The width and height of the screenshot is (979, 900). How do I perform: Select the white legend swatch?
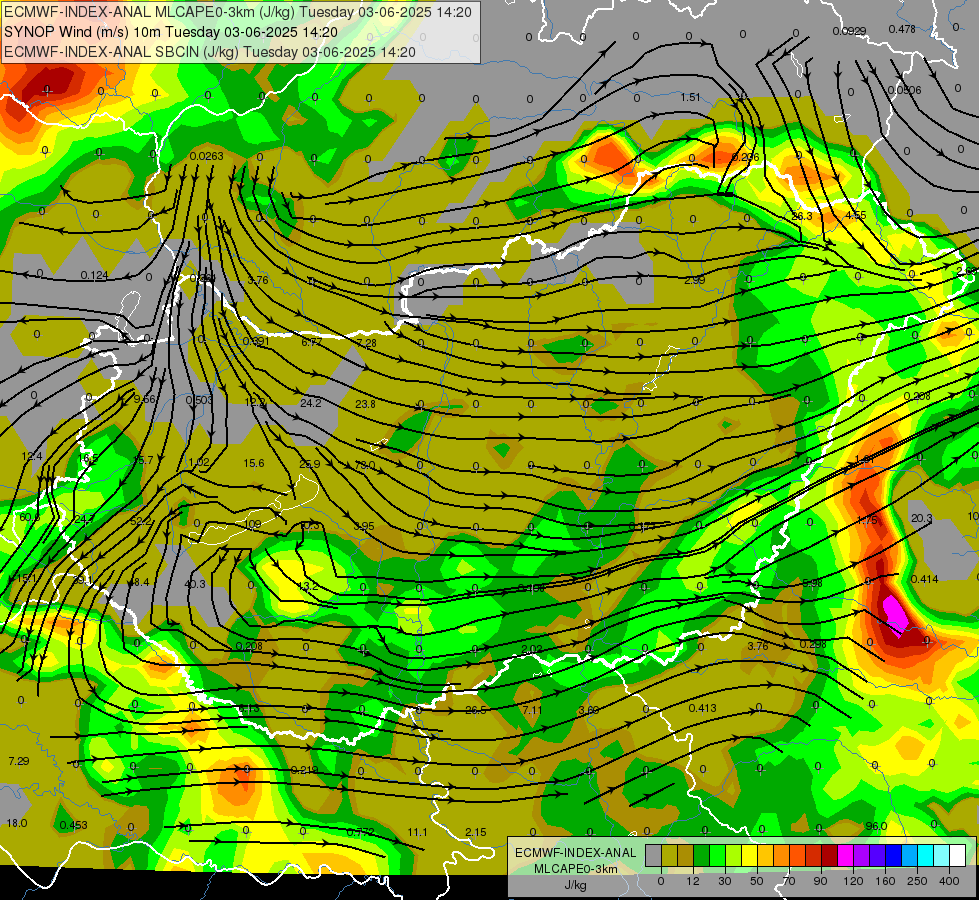coord(957,856)
